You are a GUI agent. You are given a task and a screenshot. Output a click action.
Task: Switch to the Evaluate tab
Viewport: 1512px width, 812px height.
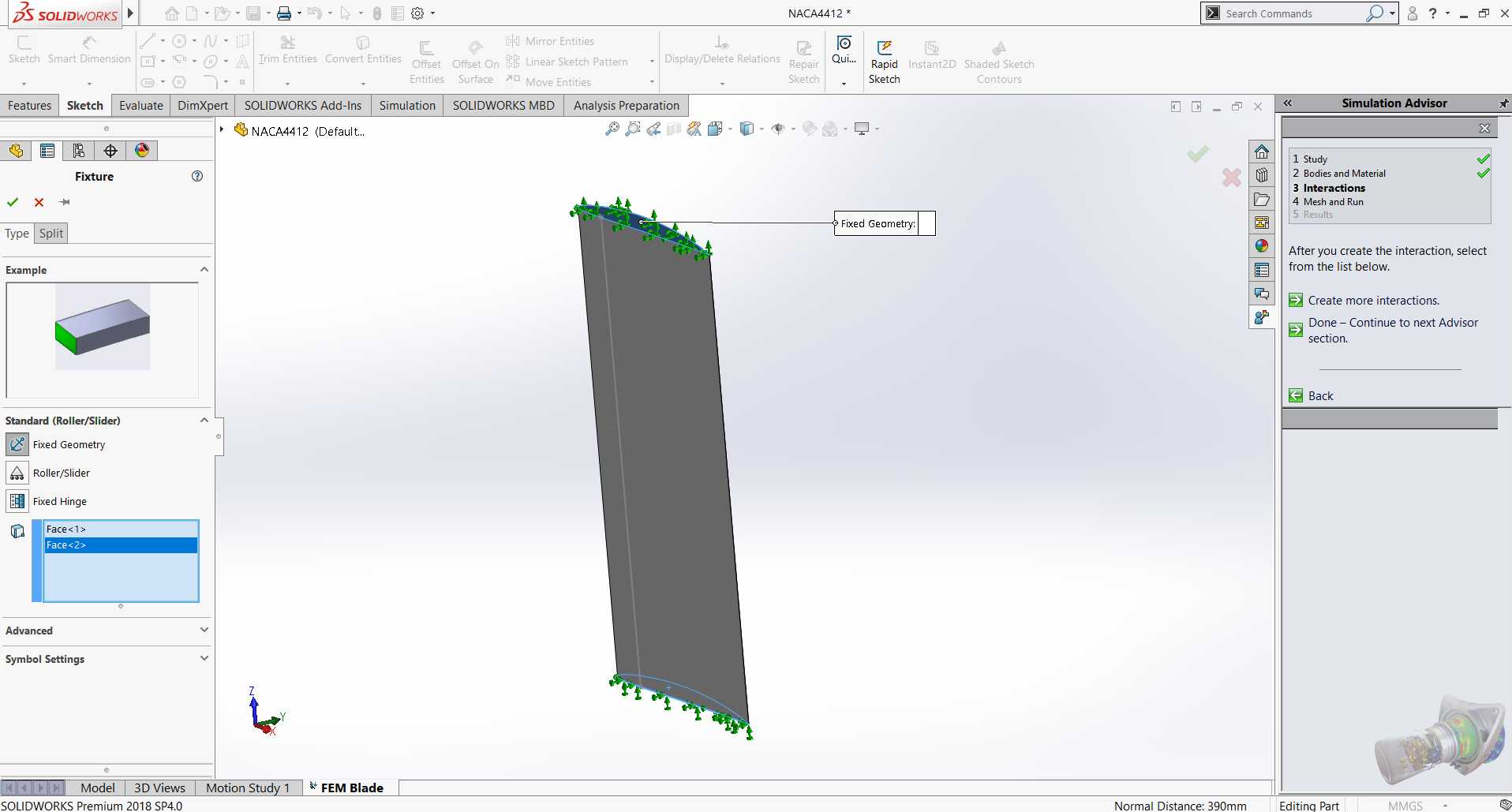pyautogui.click(x=141, y=106)
